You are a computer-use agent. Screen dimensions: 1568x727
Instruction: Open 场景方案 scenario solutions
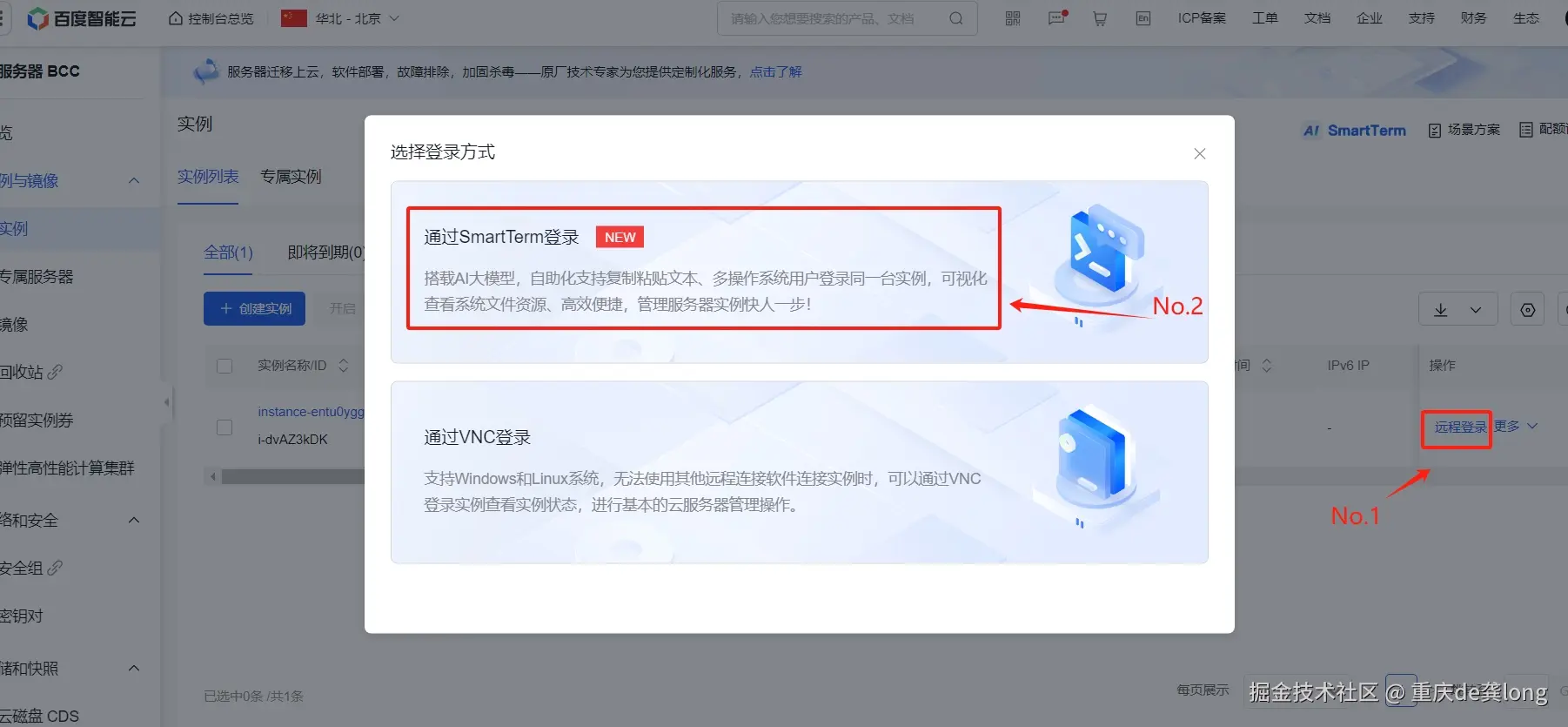pos(1464,130)
